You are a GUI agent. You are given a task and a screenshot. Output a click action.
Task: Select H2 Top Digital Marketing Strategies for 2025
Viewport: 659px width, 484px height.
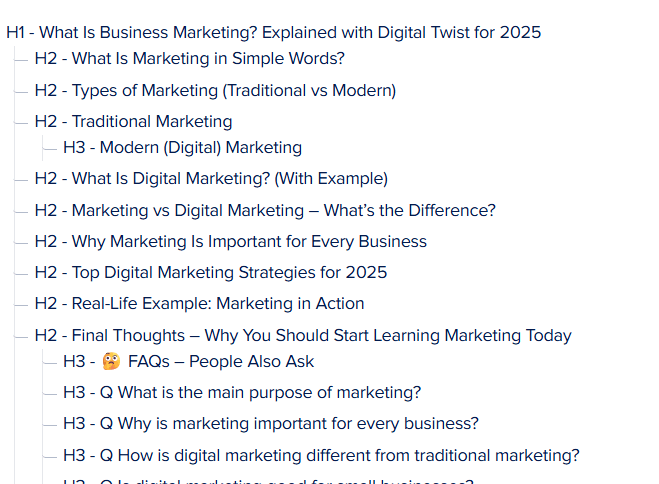pyautogui.click(x=211, y=272)
